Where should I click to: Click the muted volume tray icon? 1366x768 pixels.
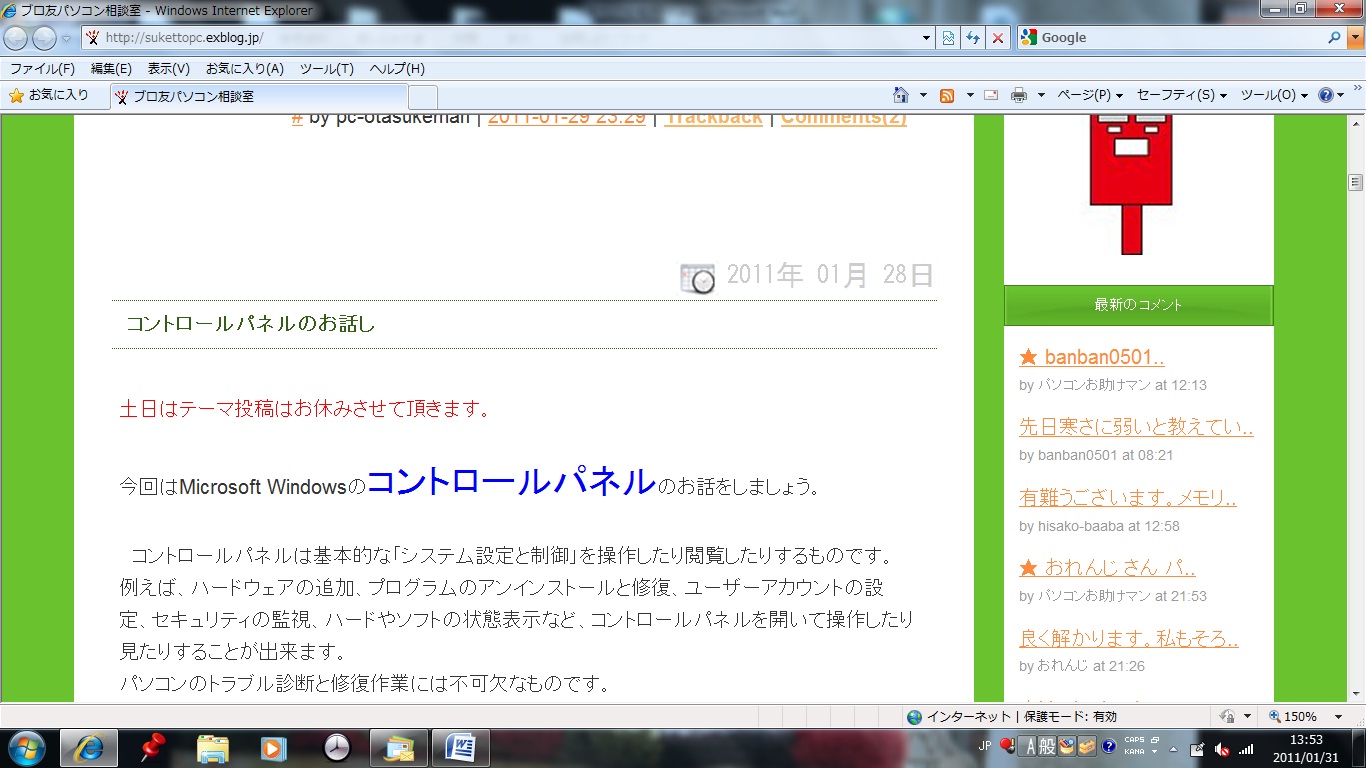(x=1222, y=748)
